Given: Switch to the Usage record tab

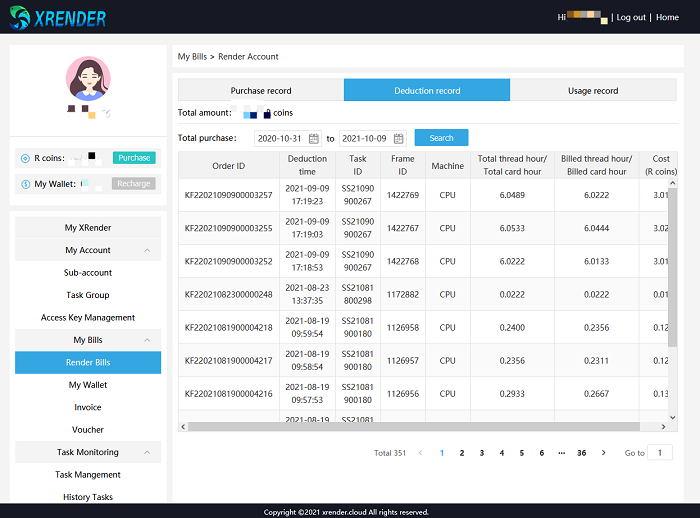Looking at the screenshot, I should (593, 91).
